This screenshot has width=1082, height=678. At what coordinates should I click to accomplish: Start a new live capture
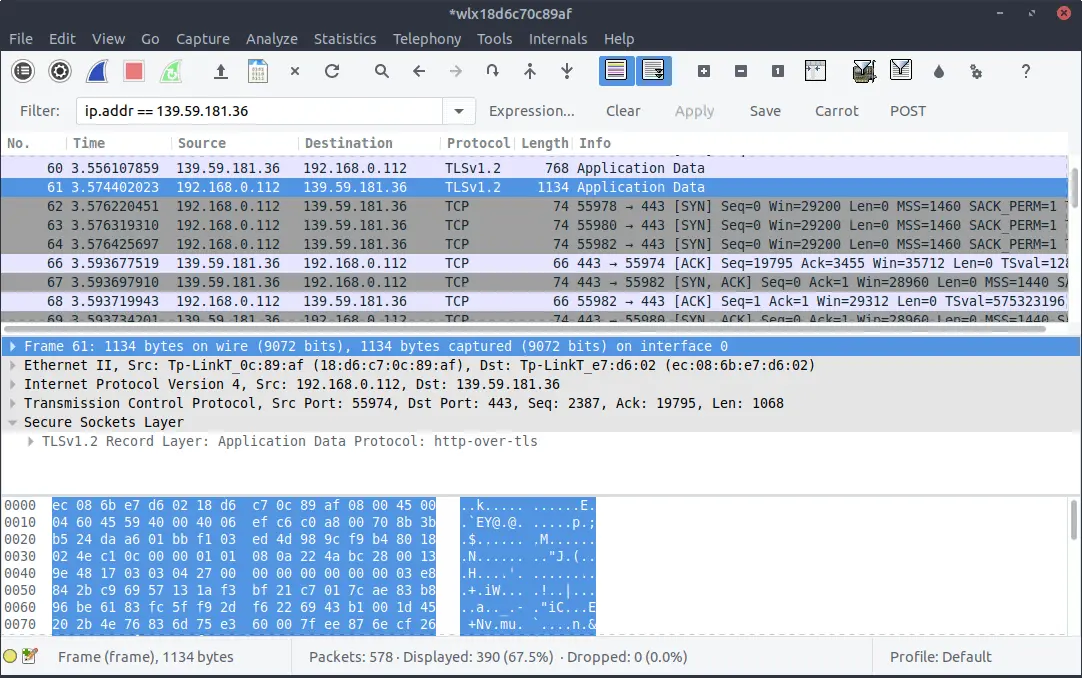click(x=96, y=71)
